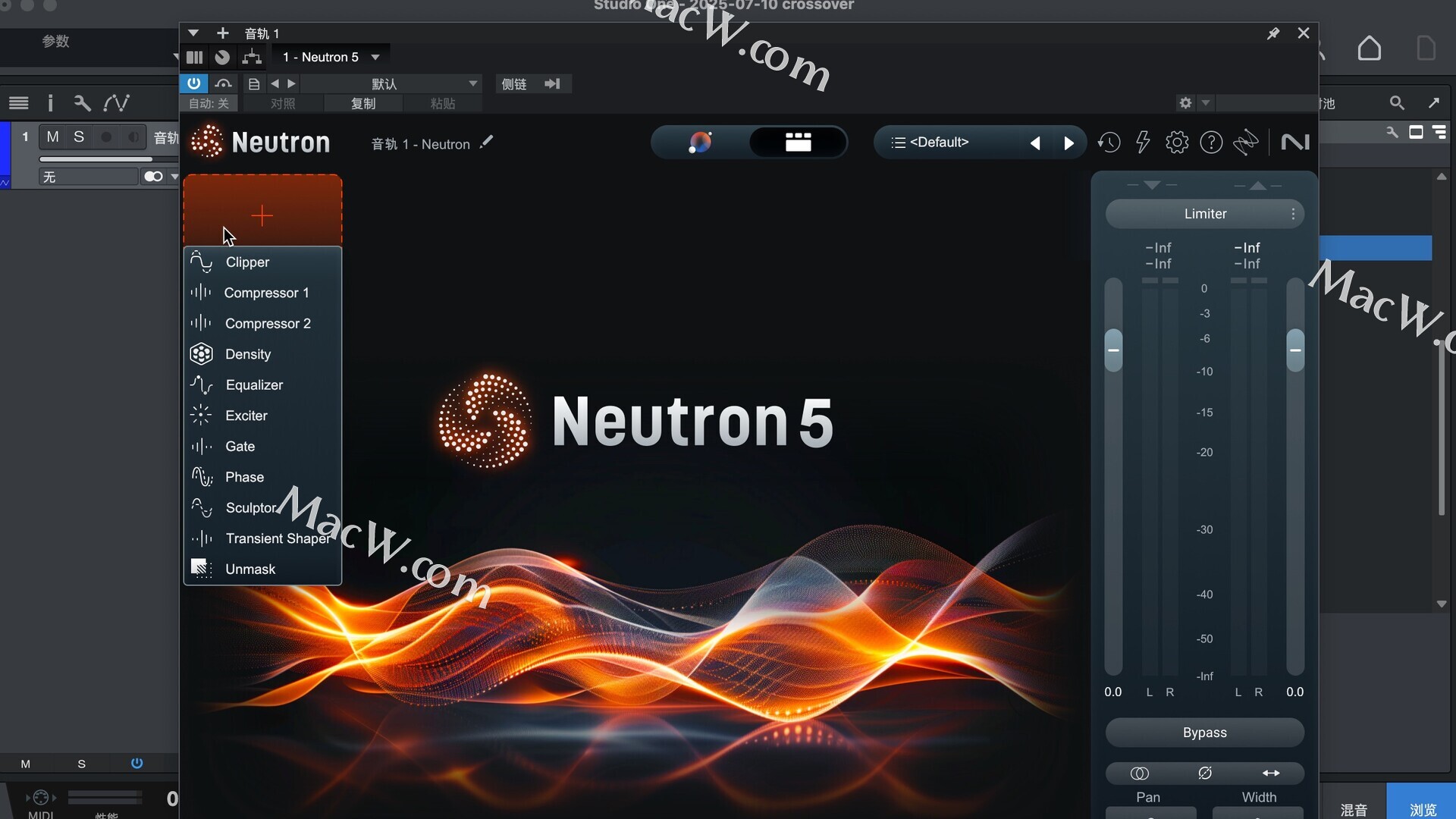Viewport: 1456px width, 819px height.
Task: Open Limiter options three-dot menu
Action: coord(1293,215)
